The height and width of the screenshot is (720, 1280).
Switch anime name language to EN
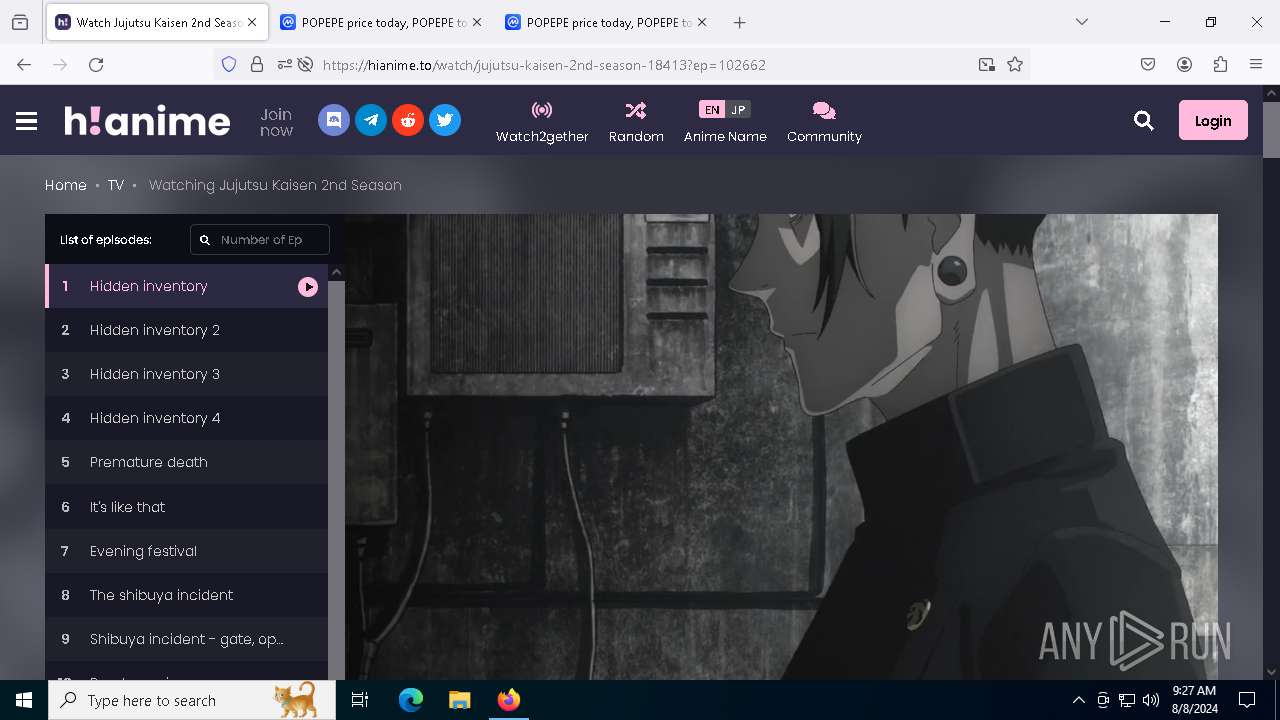711,110
